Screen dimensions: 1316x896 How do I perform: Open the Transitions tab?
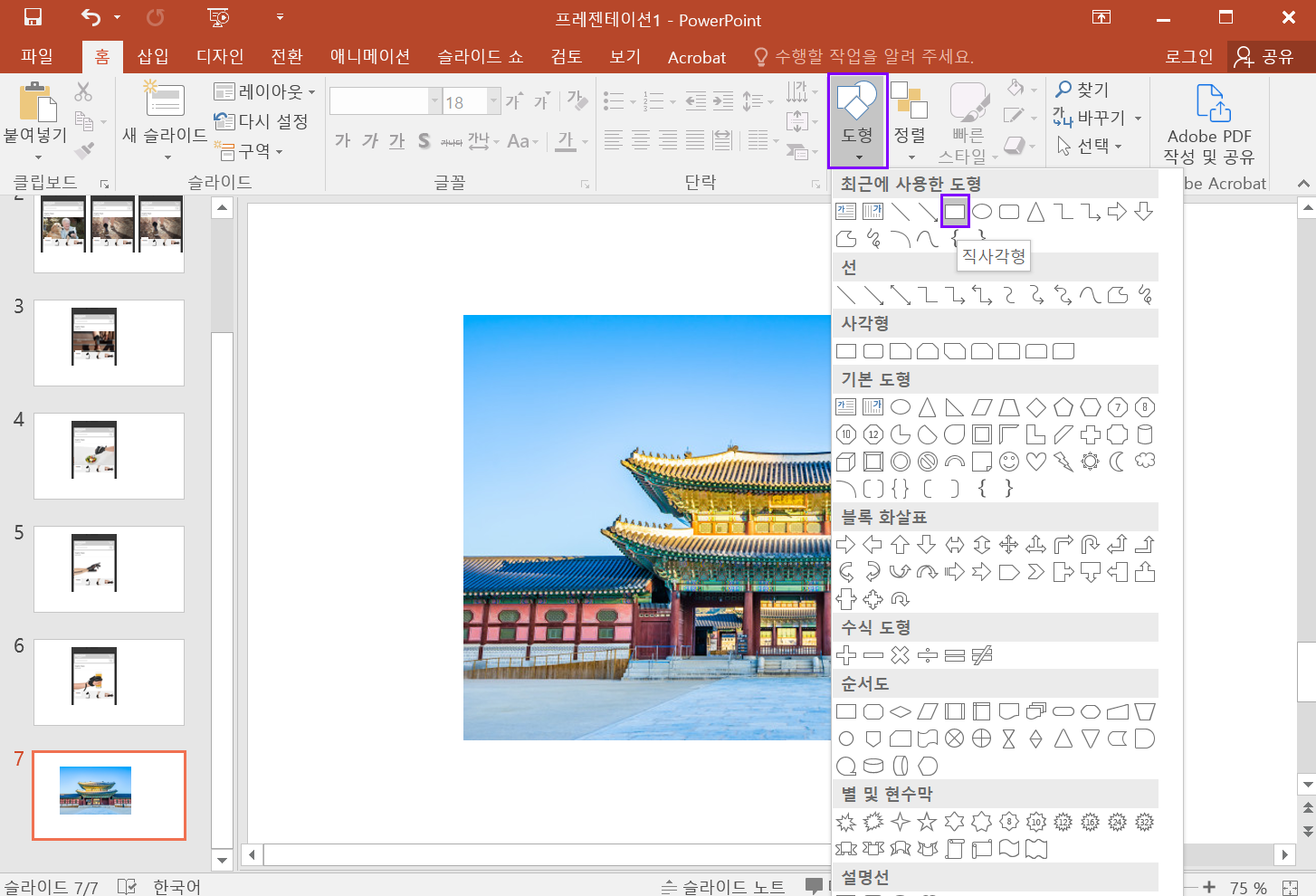[287, 56]
